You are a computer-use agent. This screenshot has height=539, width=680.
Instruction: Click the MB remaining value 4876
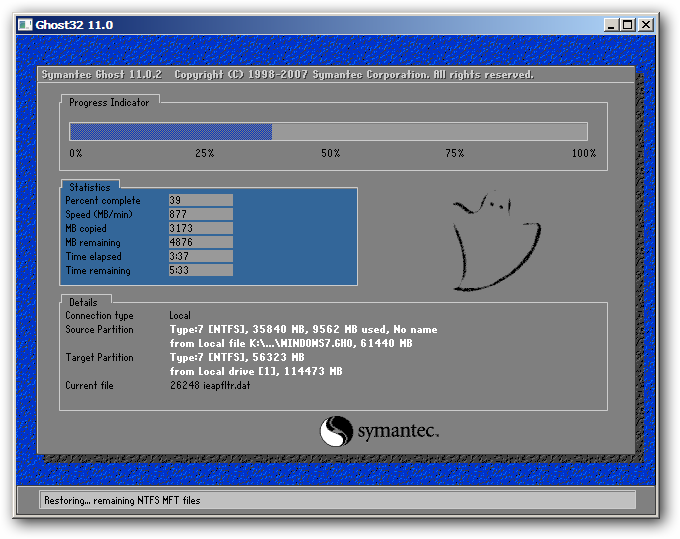(201, 242)
